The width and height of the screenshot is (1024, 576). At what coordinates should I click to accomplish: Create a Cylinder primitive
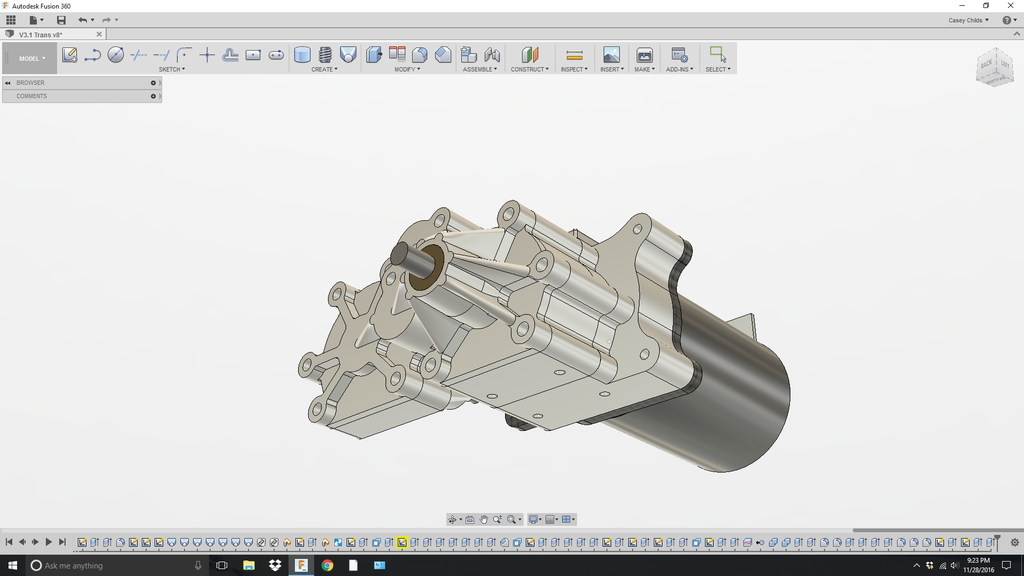coord(302,55)
